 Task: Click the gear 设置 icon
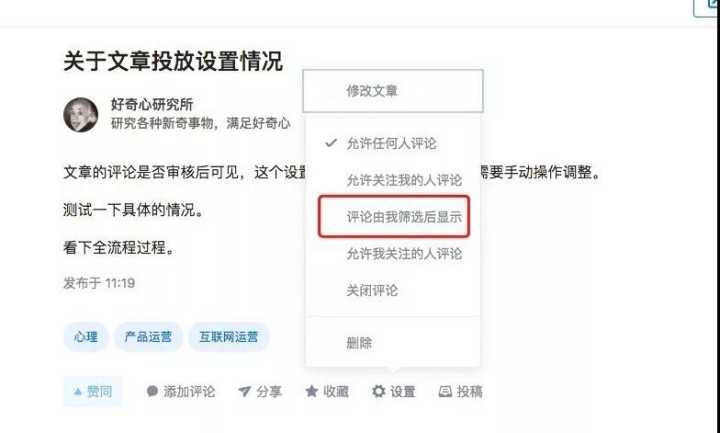(x=378, y=391)
